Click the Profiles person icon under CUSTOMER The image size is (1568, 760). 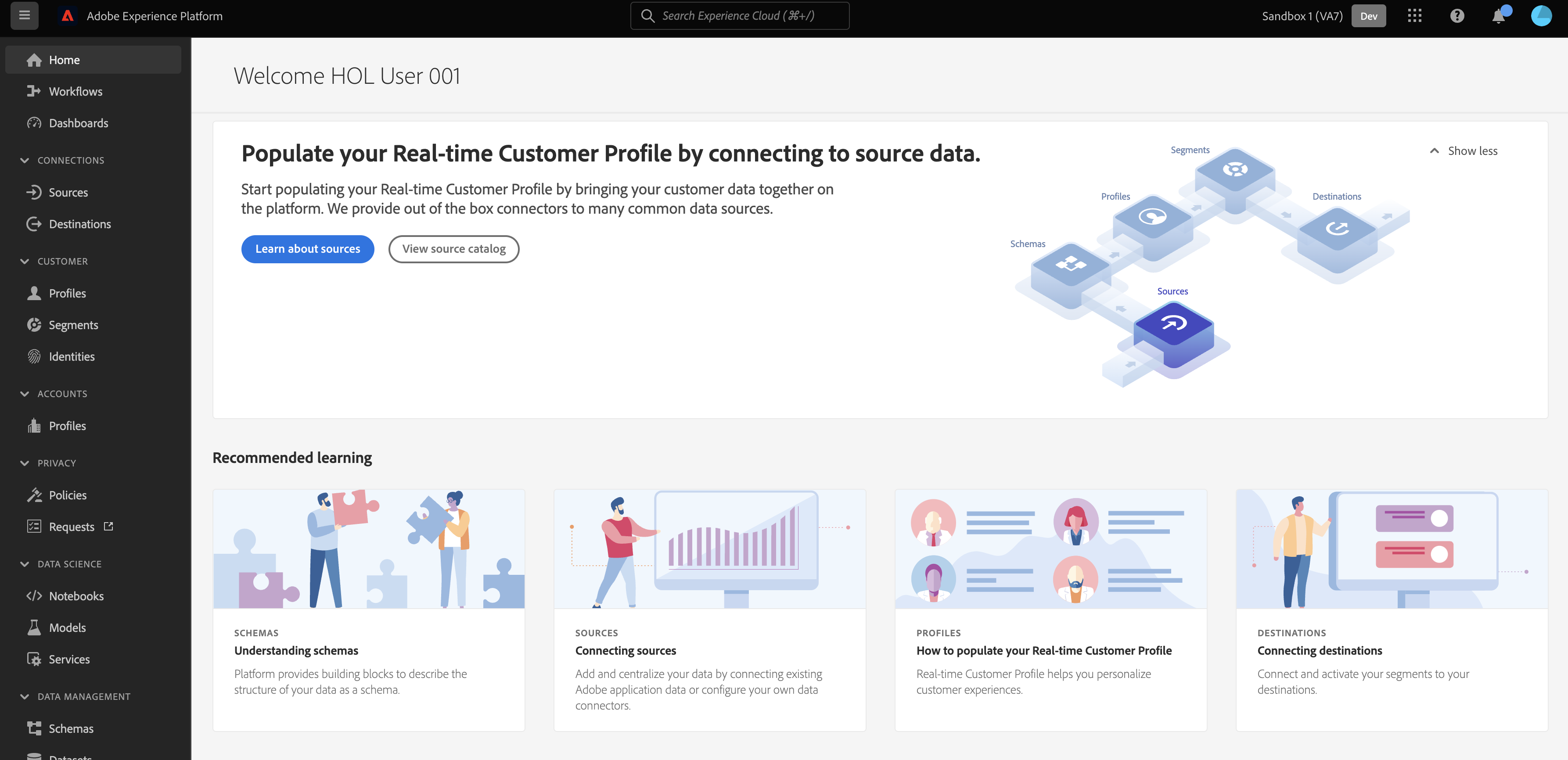coord(34,293)
